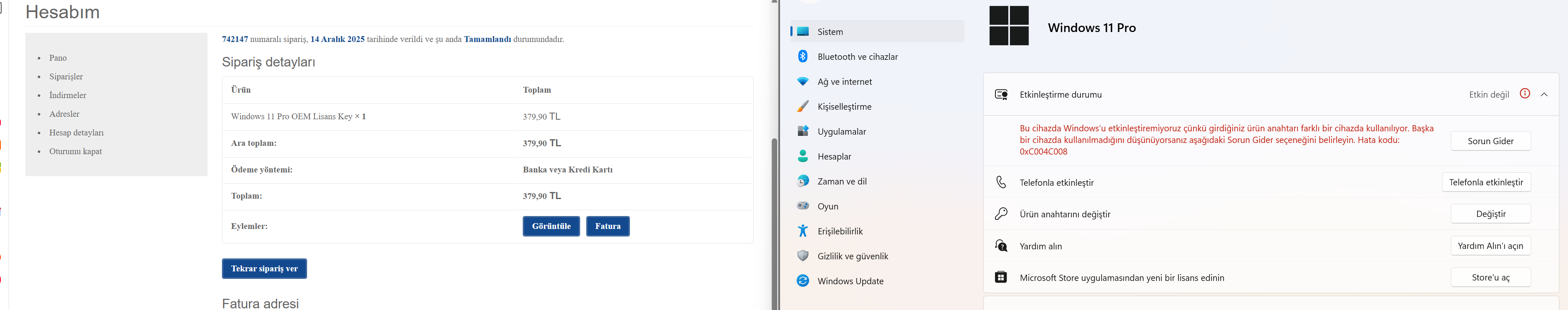This screenshot has width=1568, height=310.
Task: Click the order date 14 Aralık 2025
Action: click(x=337, y=39)
